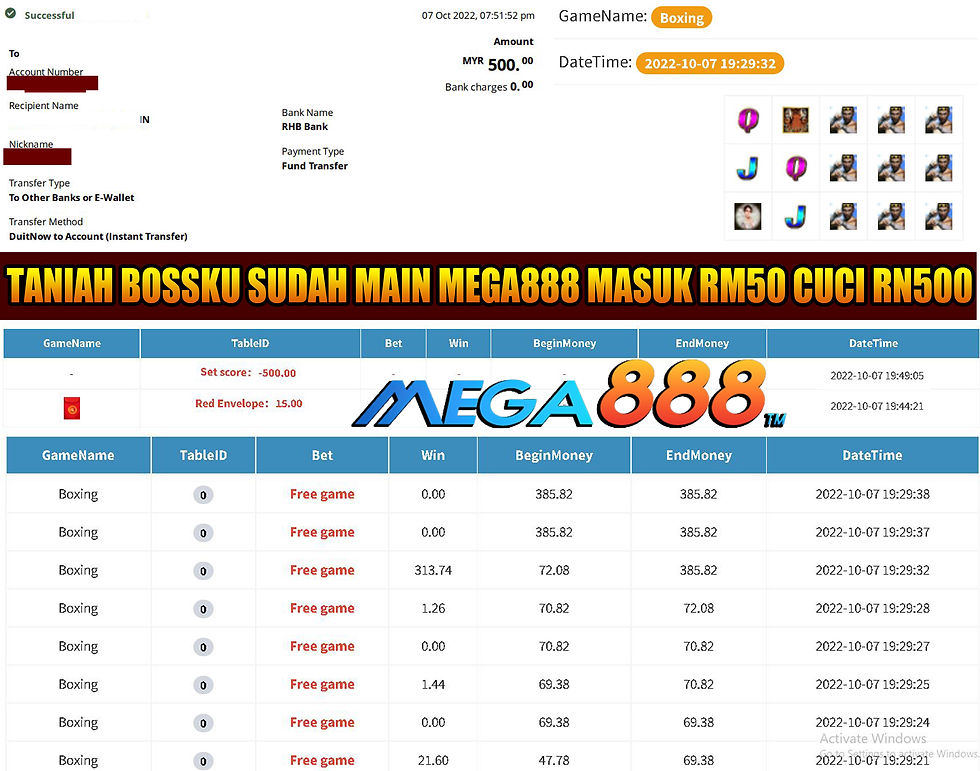The width and height of the screenshot is (980, 771).
Task: Click TableID 0 badge in the 19:29:24 row
Action: [203, 724]
